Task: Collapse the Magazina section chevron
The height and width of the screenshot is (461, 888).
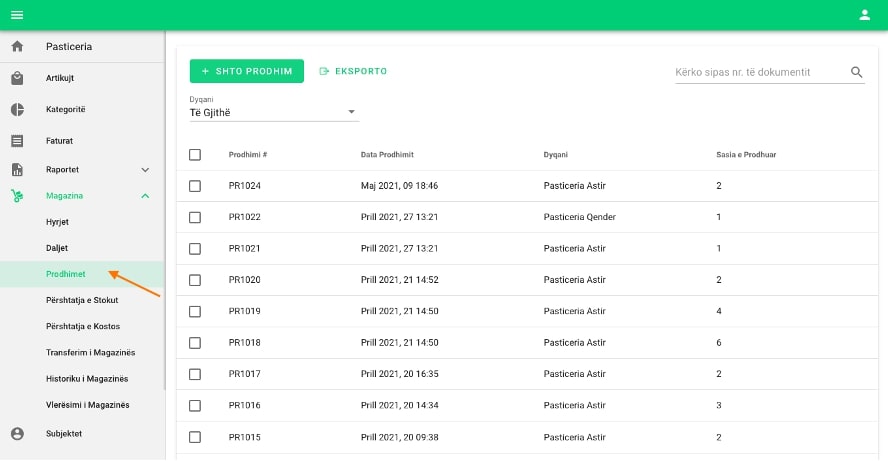Action: (x=145, y=196)
